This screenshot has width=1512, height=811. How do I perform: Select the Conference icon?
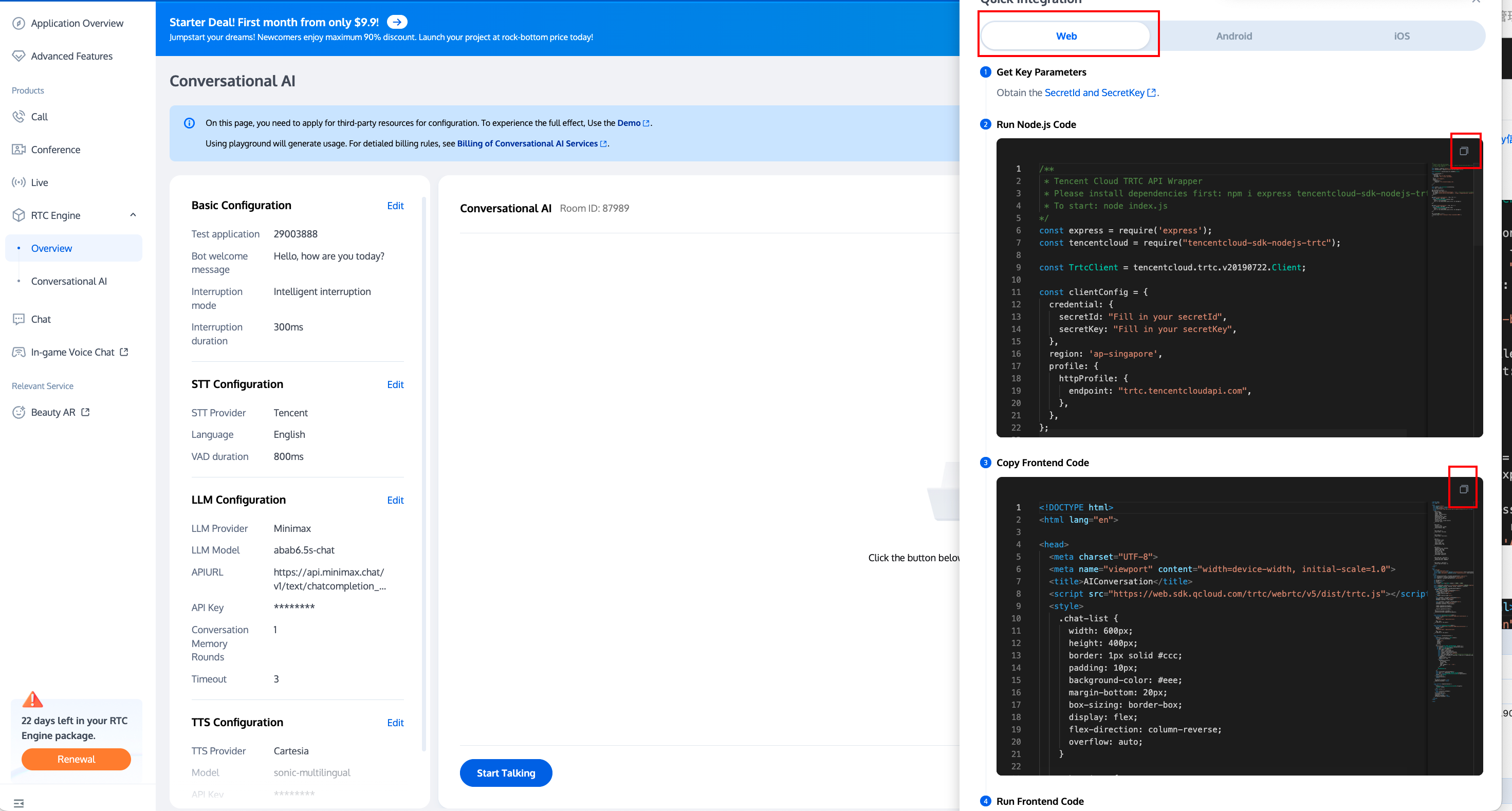(x=19, y=150)
